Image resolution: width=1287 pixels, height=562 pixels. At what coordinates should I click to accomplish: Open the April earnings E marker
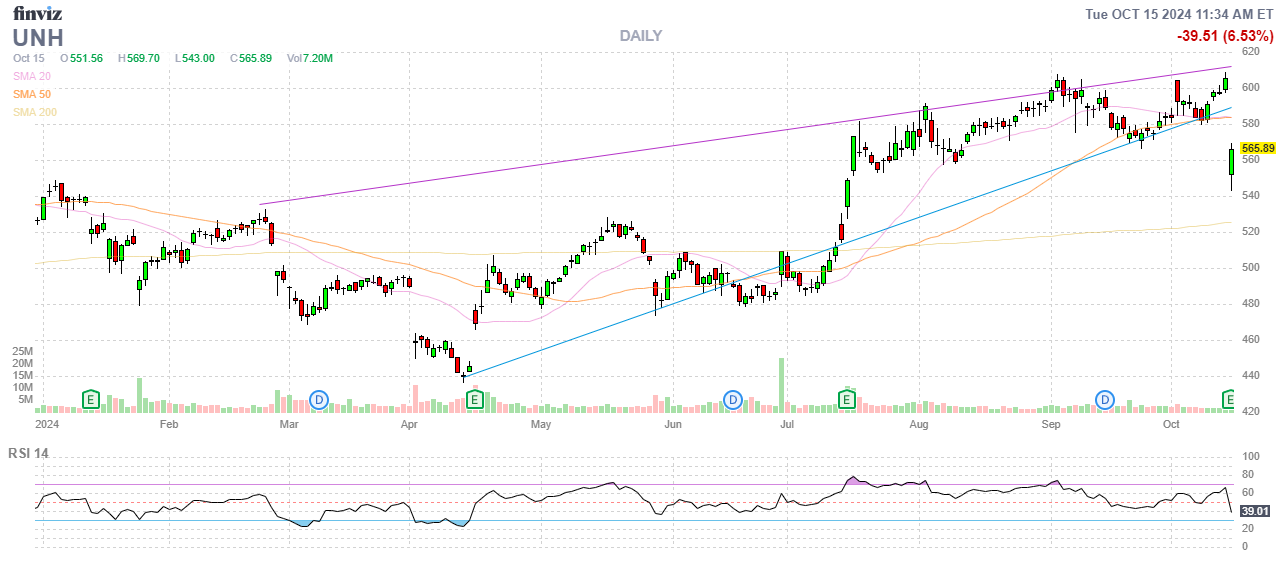coord(476,399)
